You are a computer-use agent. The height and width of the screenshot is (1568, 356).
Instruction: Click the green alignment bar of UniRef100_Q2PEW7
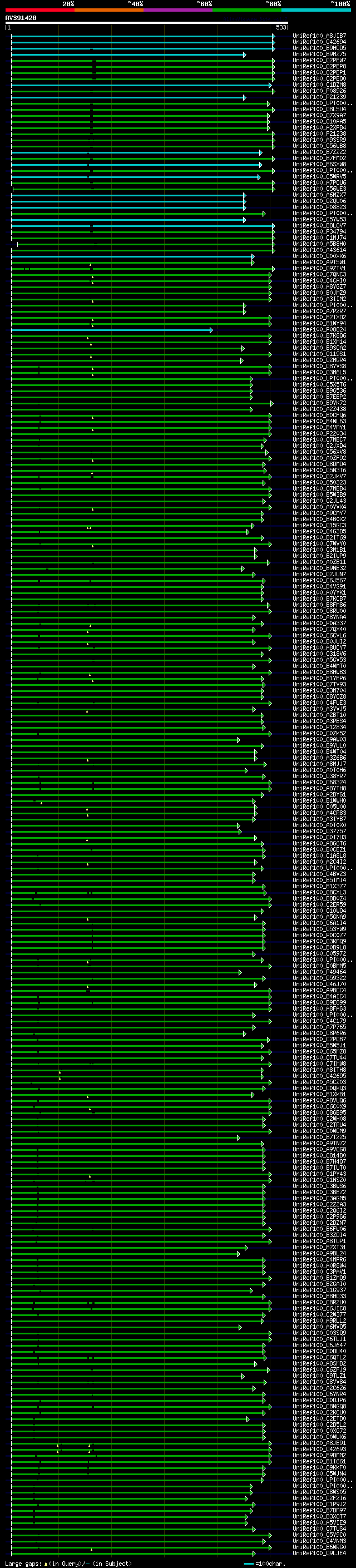(142, 60)
